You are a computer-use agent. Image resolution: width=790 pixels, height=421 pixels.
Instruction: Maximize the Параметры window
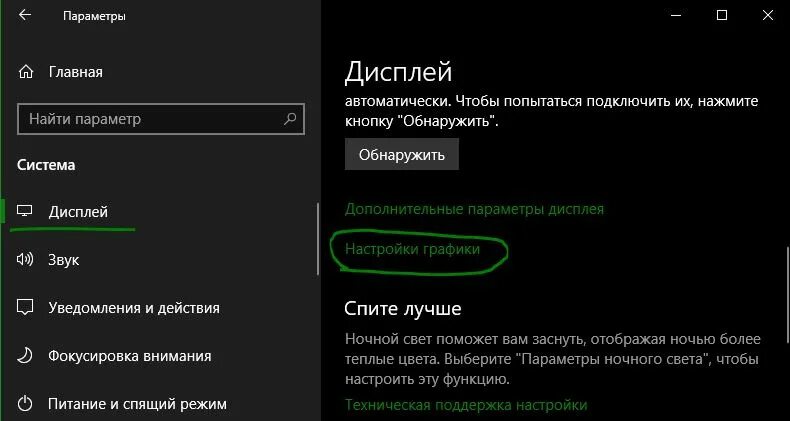[x=722, y=15]
